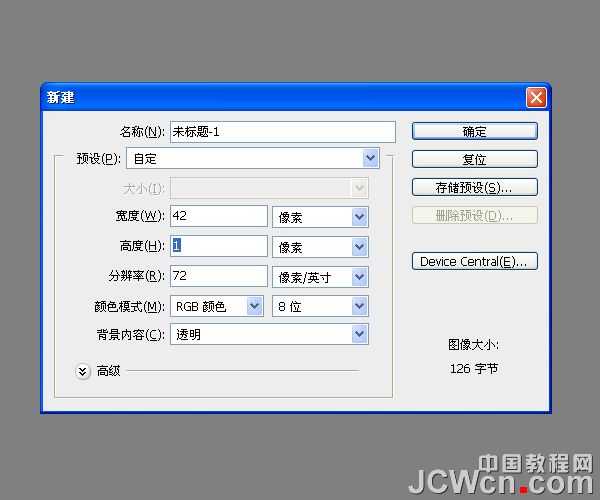Screen dimensions: 600x500
Task: Click the 126 字节 image size text
Action: pyautogui.click(x=474, y=368)
